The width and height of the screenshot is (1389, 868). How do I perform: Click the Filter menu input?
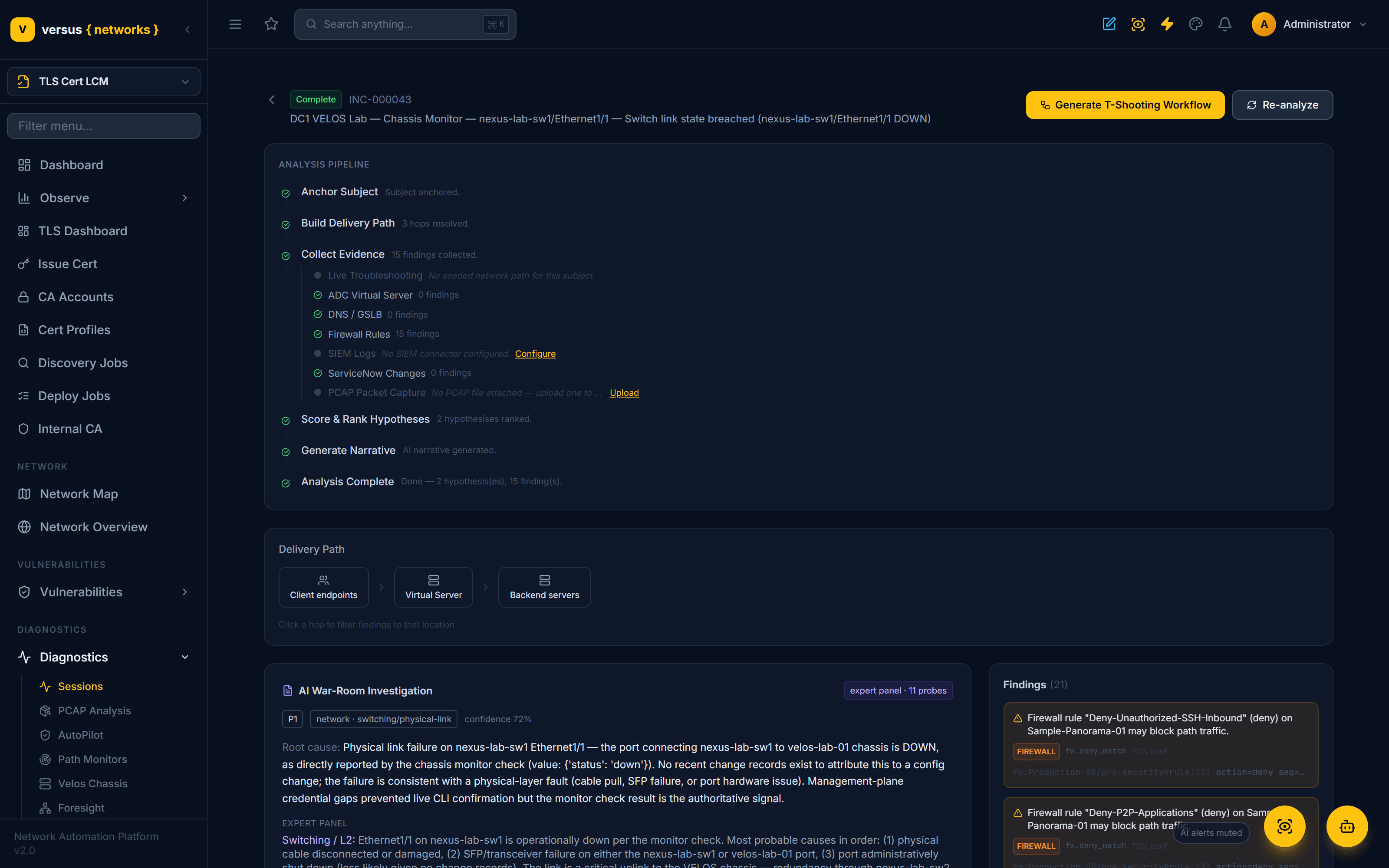[x=103, y=126]
